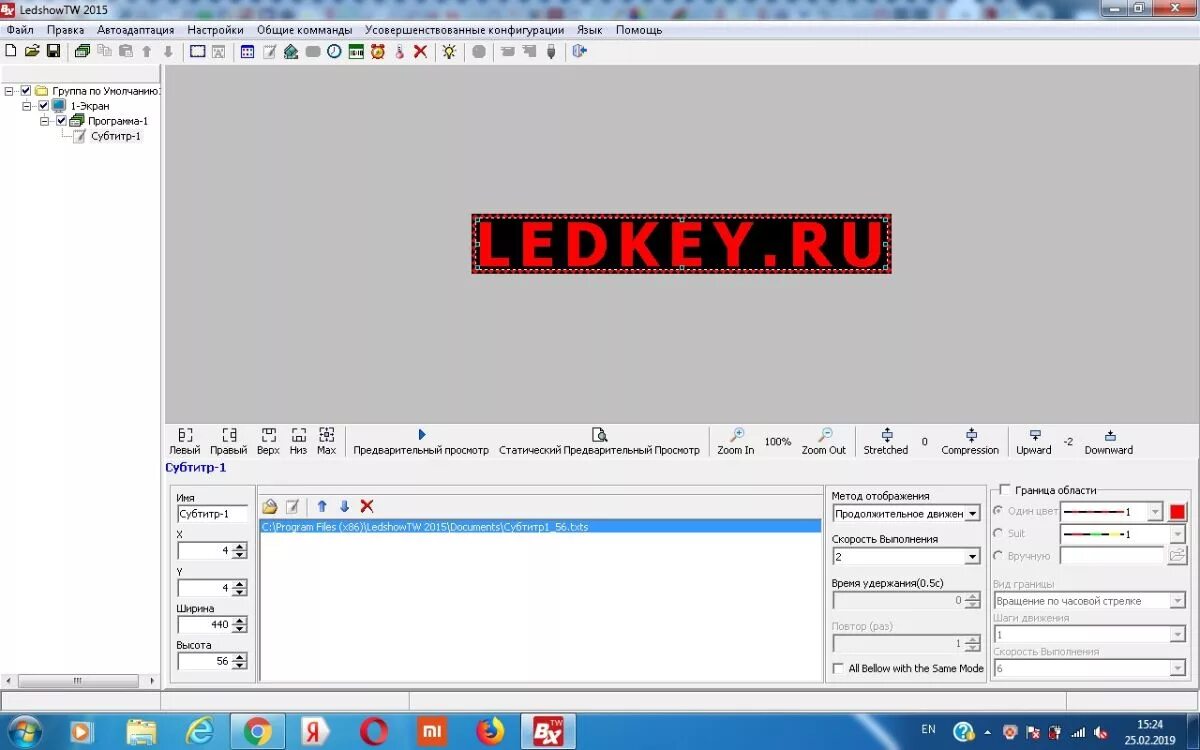Viewport: 1200px width, 750px height.
Task: Open the Помощь menu
Action: (638, 30)
